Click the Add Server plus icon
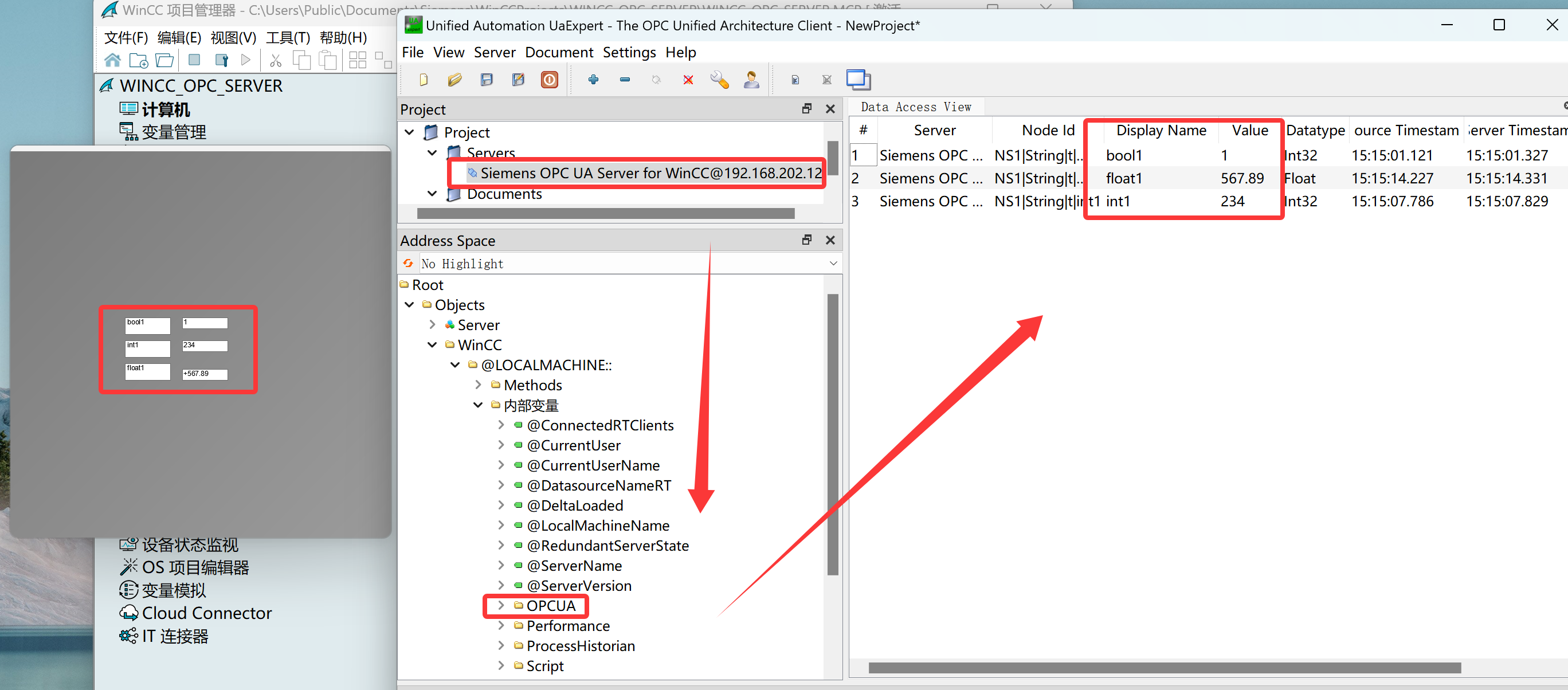The height and width of the screenshot is (690, 1568). pyautogui.click(x=593, y=80)
